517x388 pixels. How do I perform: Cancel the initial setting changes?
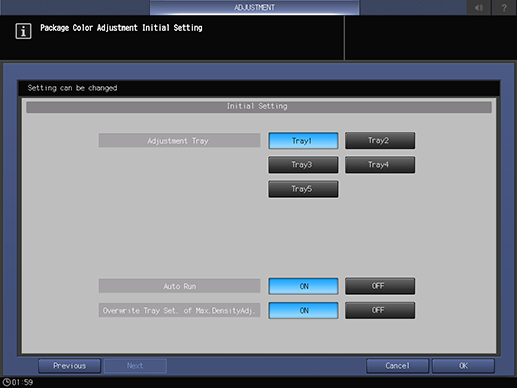(x=397, y=366)
